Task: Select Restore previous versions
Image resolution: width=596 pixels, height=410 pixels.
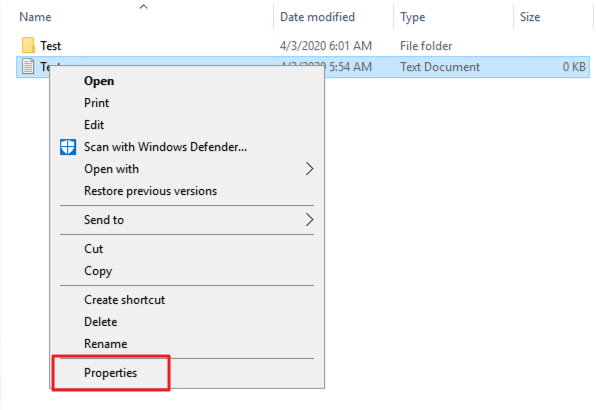Action: pyautogui.click(x=151, y=191)
